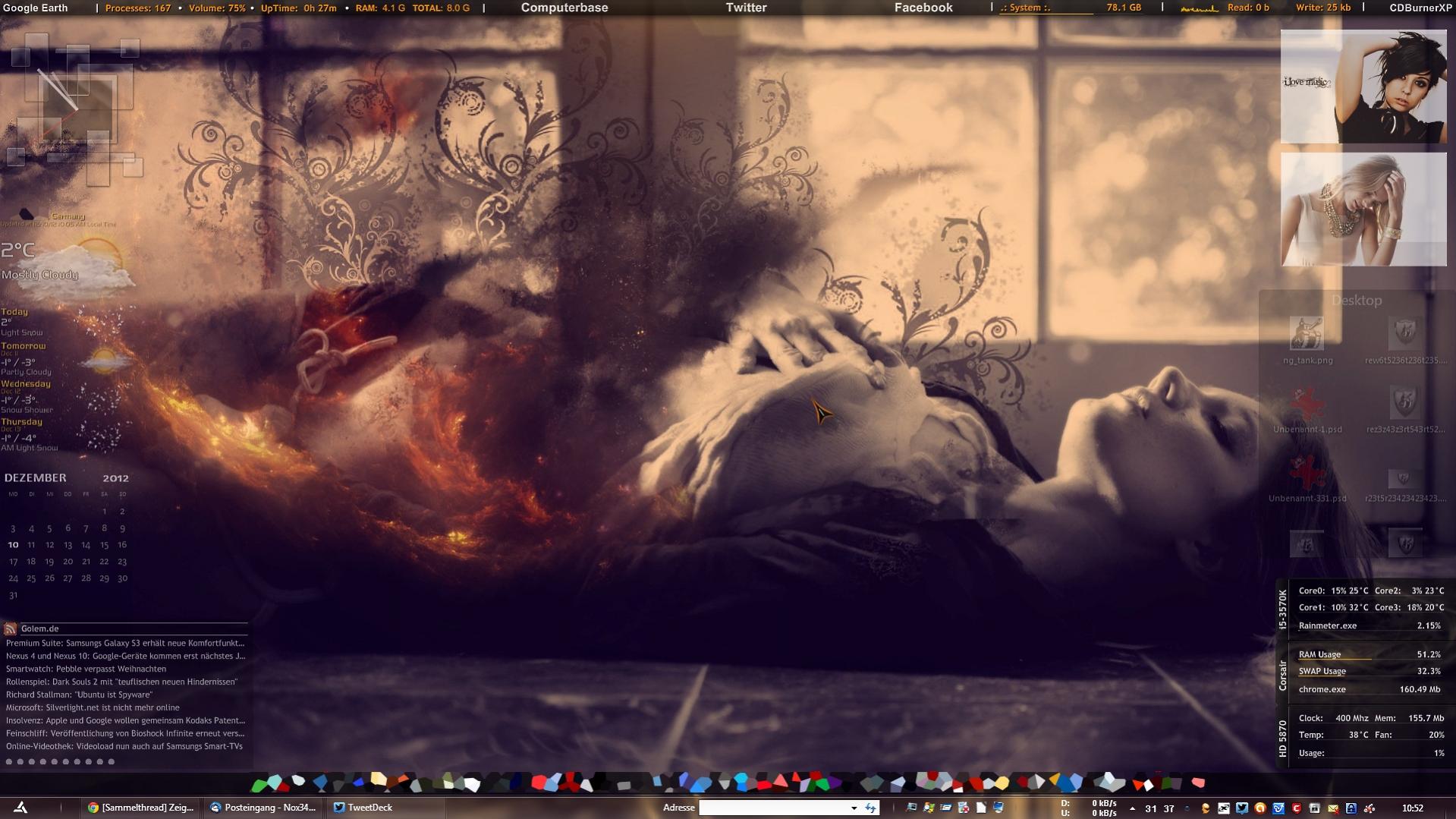This screenshot has height=819, width=1456.
Task: Open Online-Videothek Videoload headline
Action: (x=124, y=746)
